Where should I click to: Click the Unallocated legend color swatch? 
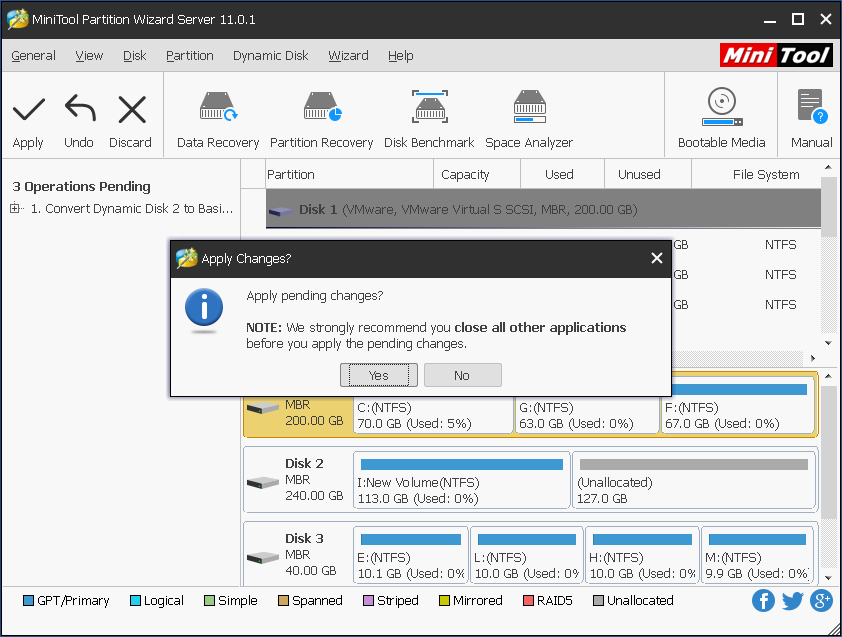pos(598,600)
